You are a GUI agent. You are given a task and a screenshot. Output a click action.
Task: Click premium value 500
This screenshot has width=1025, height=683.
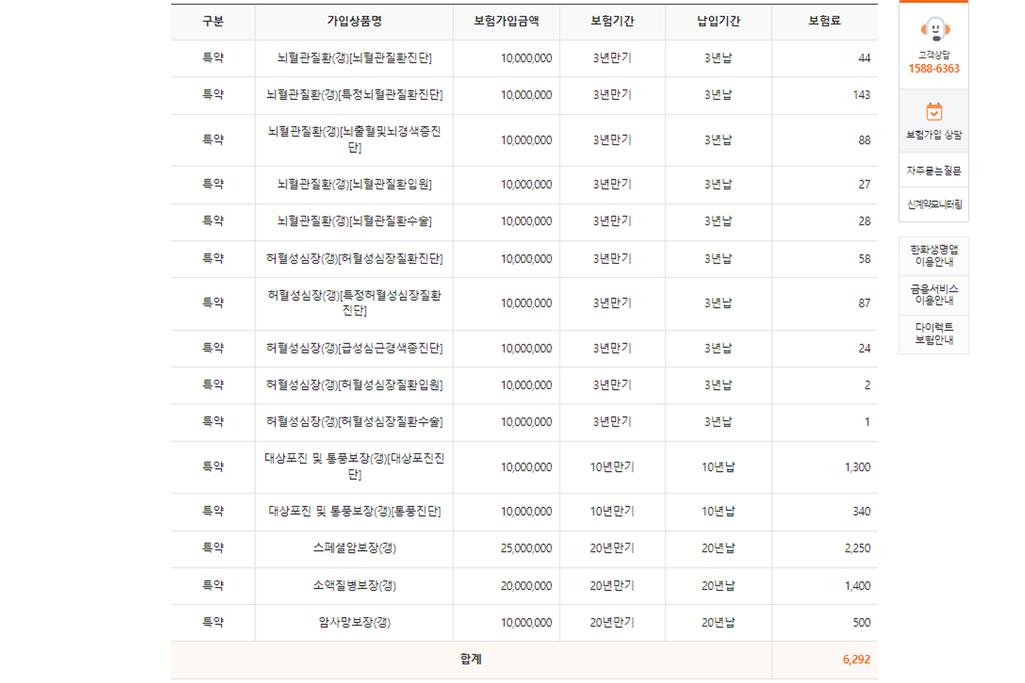862,622
